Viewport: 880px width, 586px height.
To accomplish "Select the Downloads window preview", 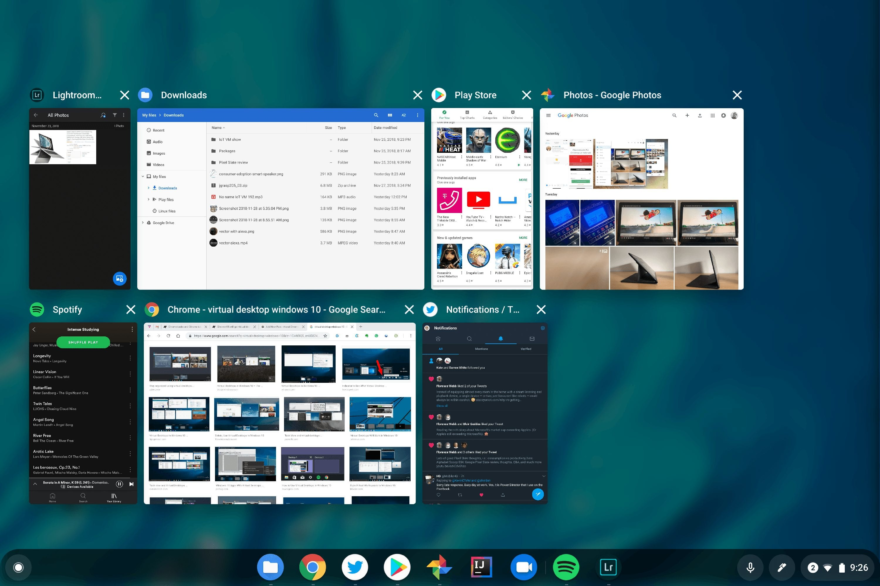I will coord(281,199).
